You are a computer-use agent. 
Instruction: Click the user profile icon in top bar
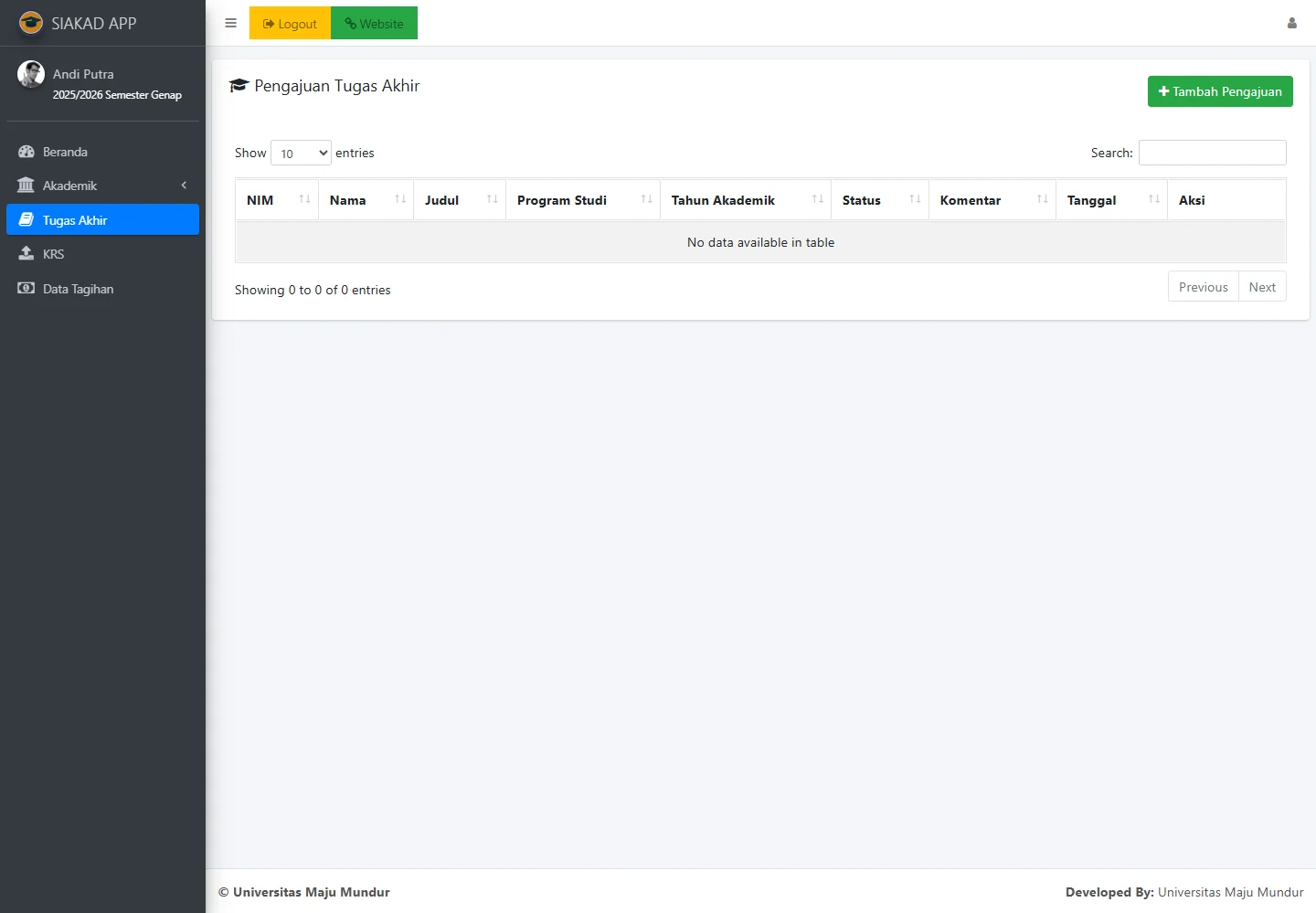click(x=1291, y=24)
